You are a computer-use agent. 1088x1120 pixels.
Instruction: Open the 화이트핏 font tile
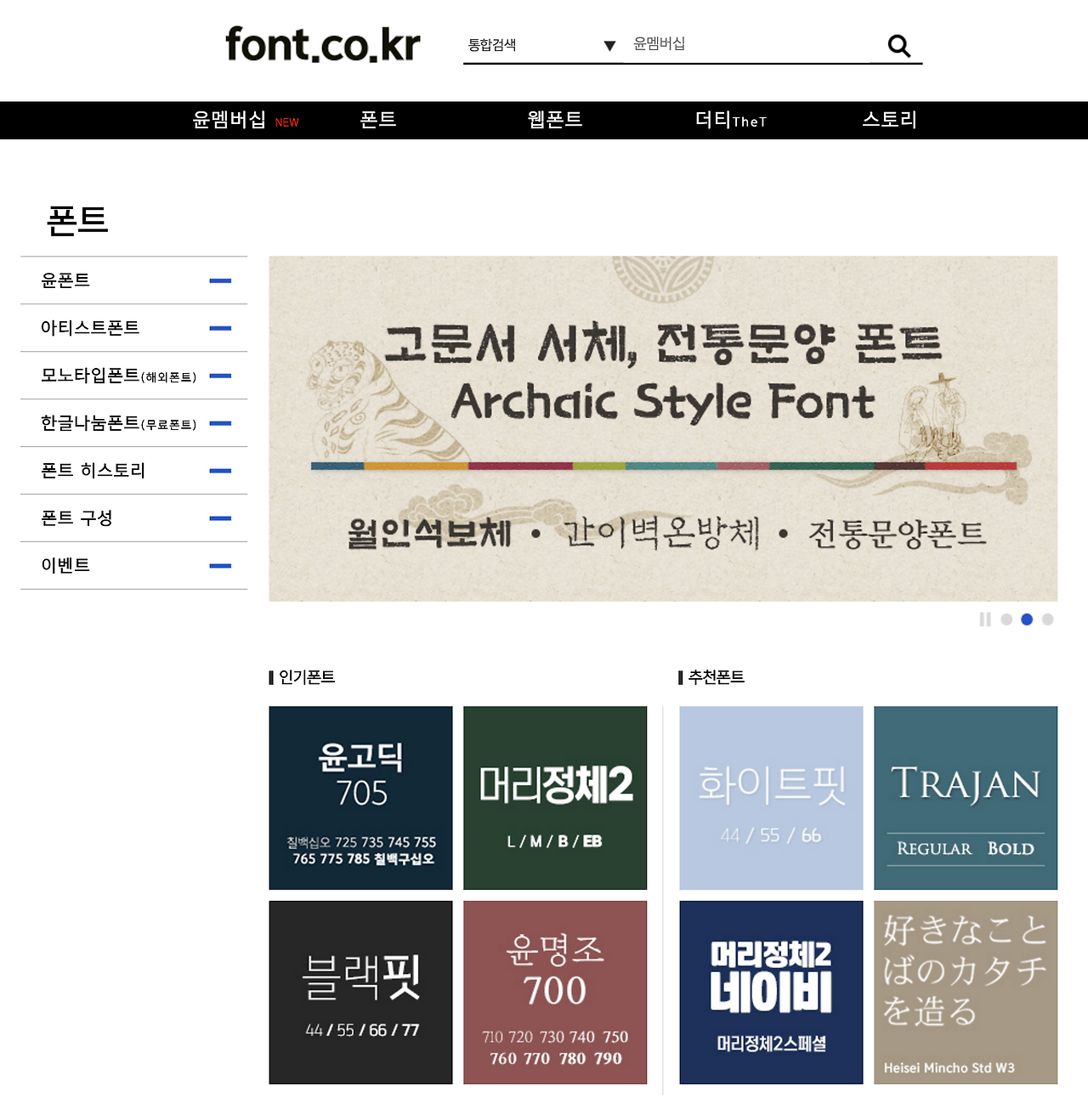click(x=772, y=798)
